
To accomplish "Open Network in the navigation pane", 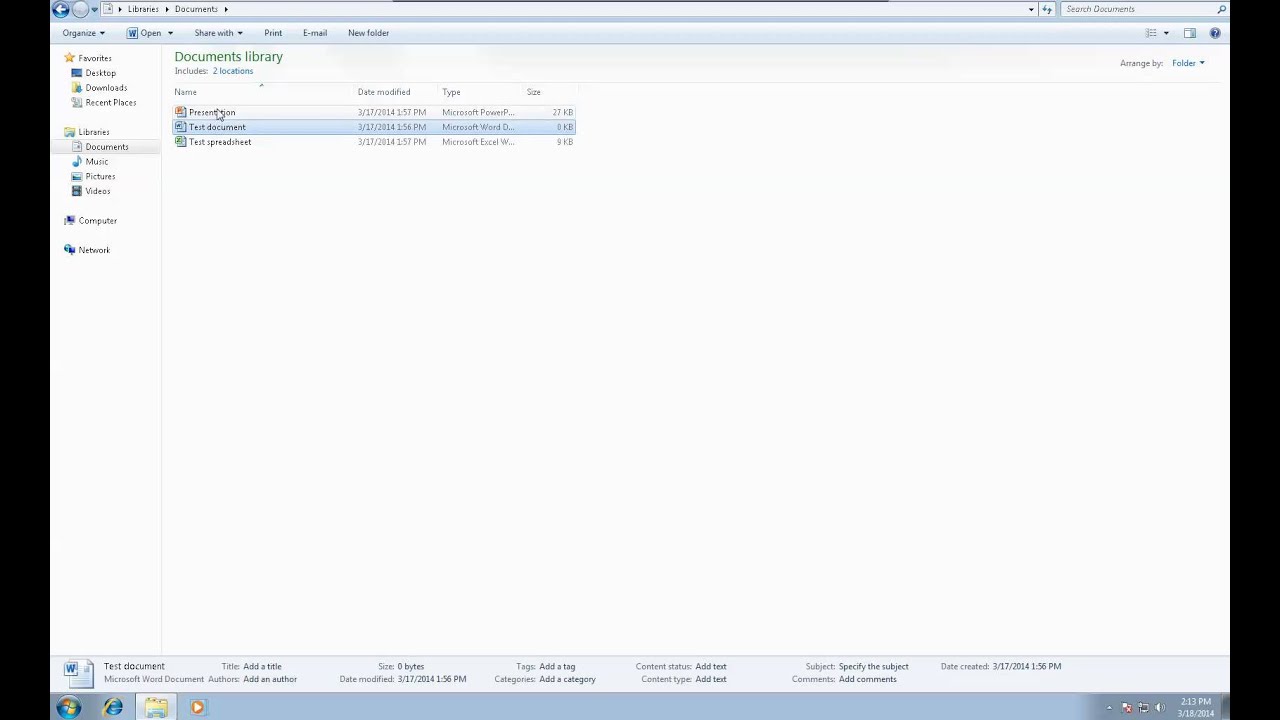I will coord(94,250).
